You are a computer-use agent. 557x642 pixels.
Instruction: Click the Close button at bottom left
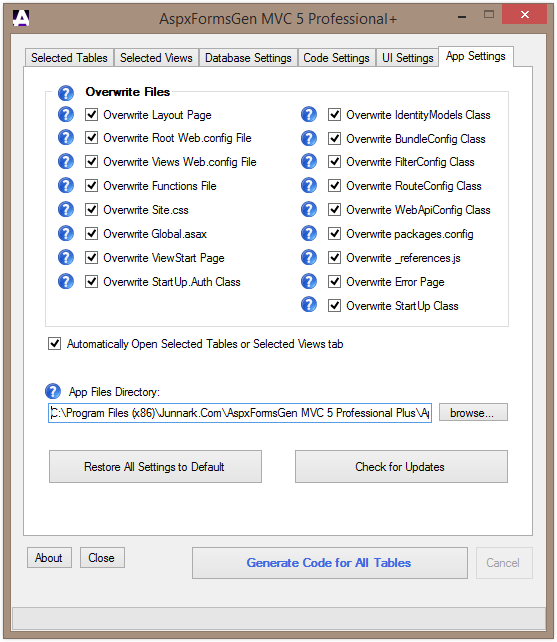click(x=102, y=558)
